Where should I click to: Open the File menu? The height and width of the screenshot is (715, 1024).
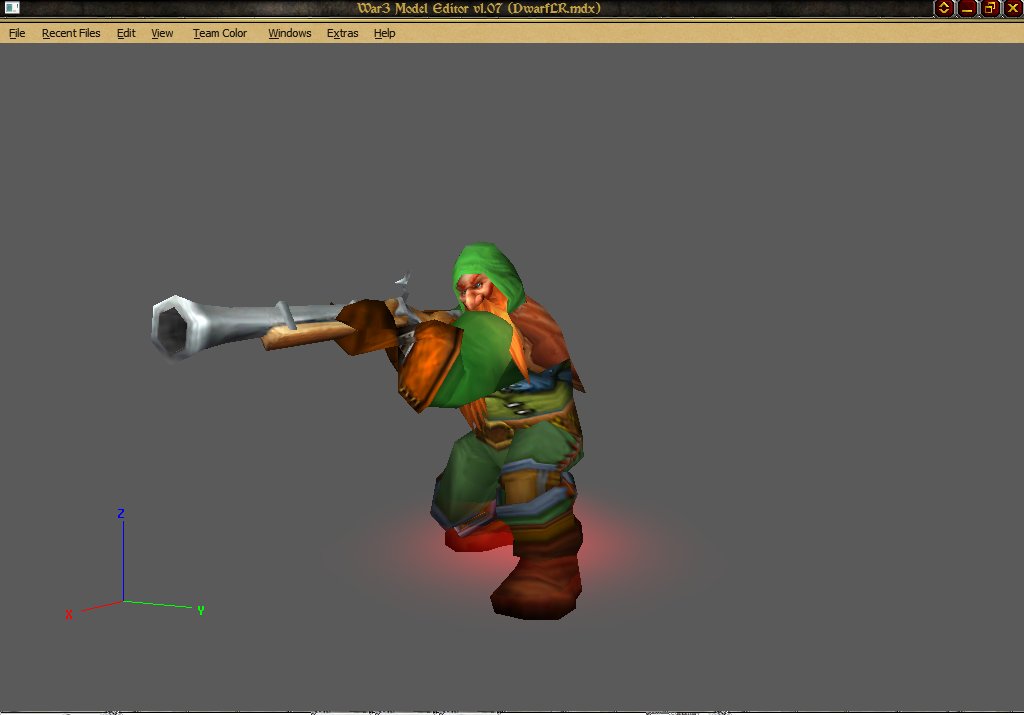(x=17, y=33)
